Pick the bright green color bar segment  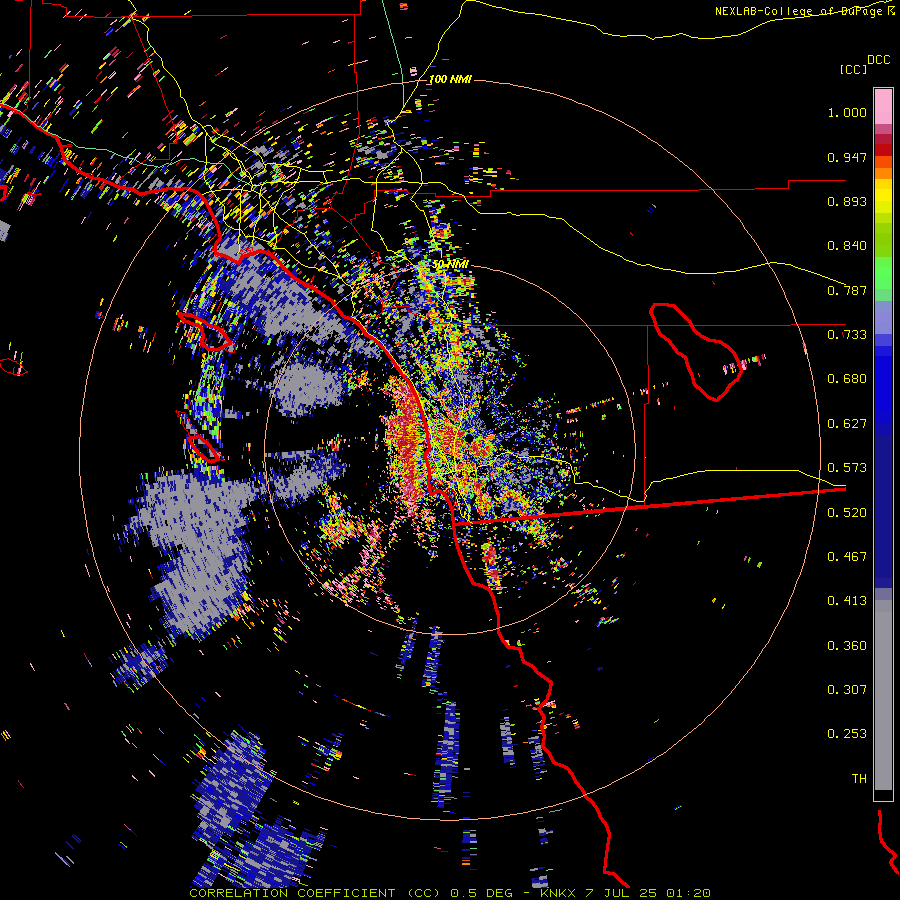click(883, 273)
